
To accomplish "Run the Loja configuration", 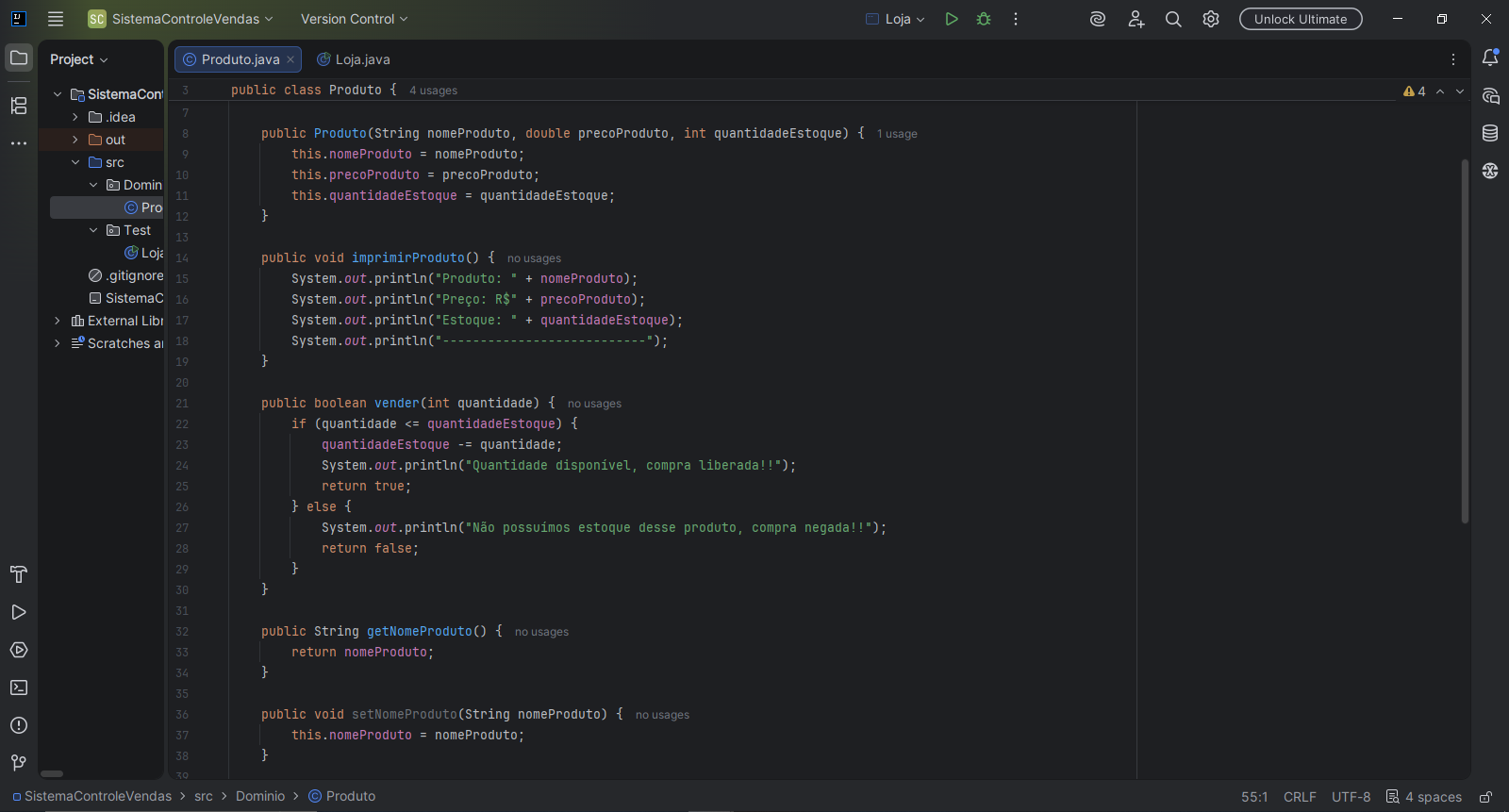I will click(952, 19).
